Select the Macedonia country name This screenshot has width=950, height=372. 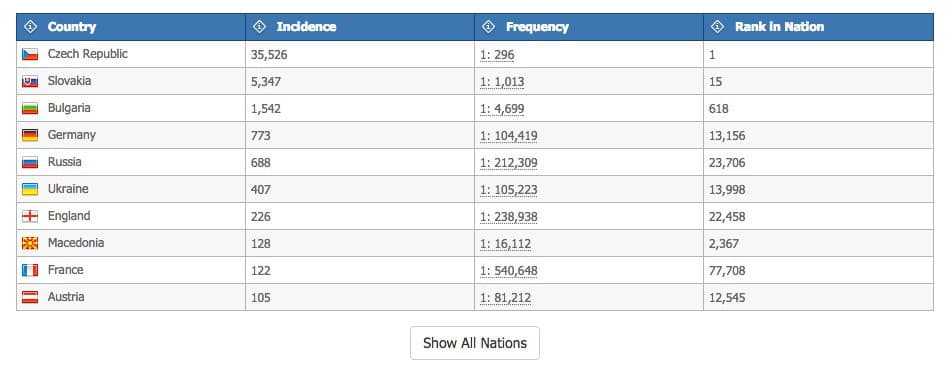(x=76, y=242)
